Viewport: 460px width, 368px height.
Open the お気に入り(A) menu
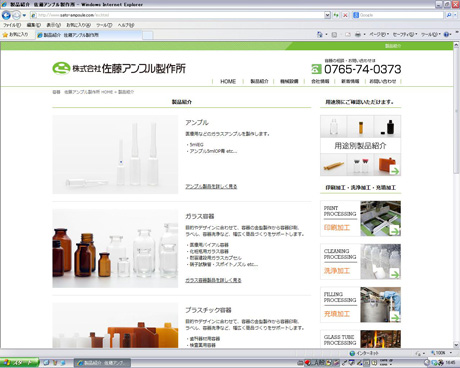point(78,25)
